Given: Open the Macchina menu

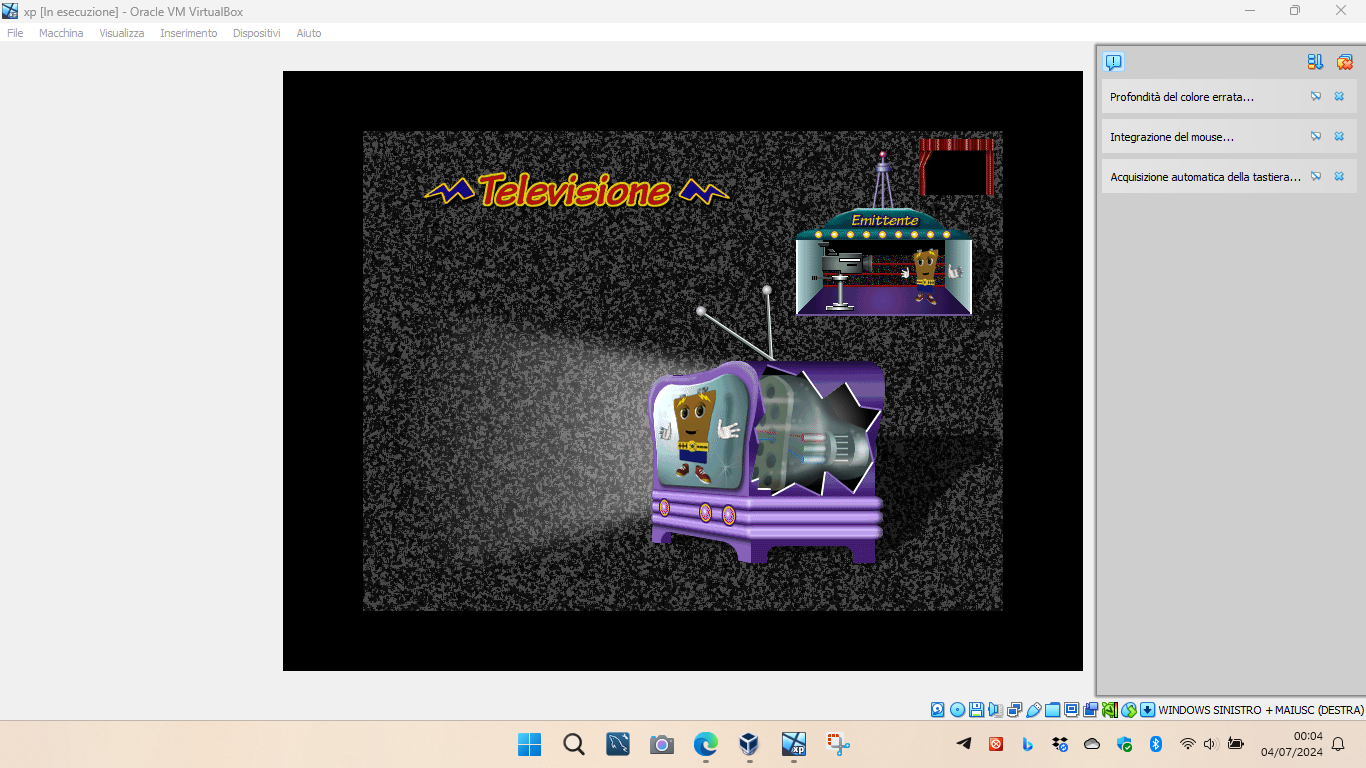Looking at the screenshot, I should pos(61,33).
